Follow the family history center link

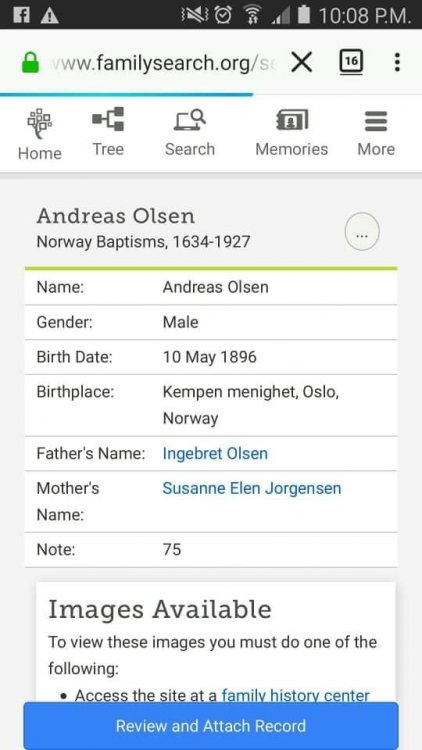tap(296, 695)
